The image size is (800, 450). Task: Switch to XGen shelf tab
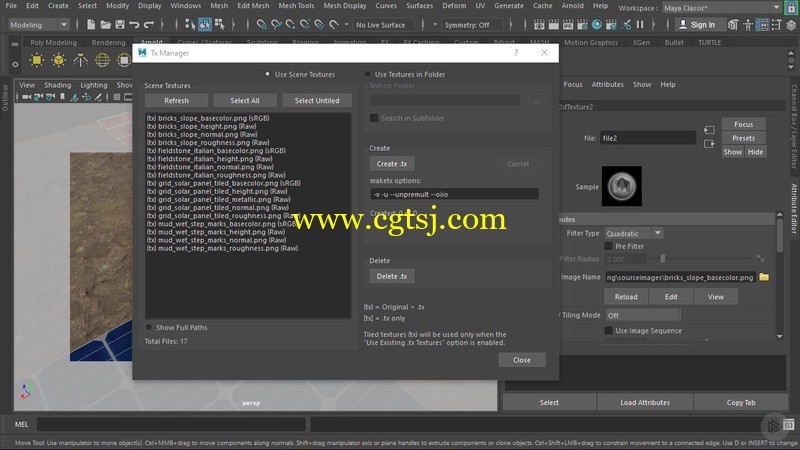pos(641,42)
